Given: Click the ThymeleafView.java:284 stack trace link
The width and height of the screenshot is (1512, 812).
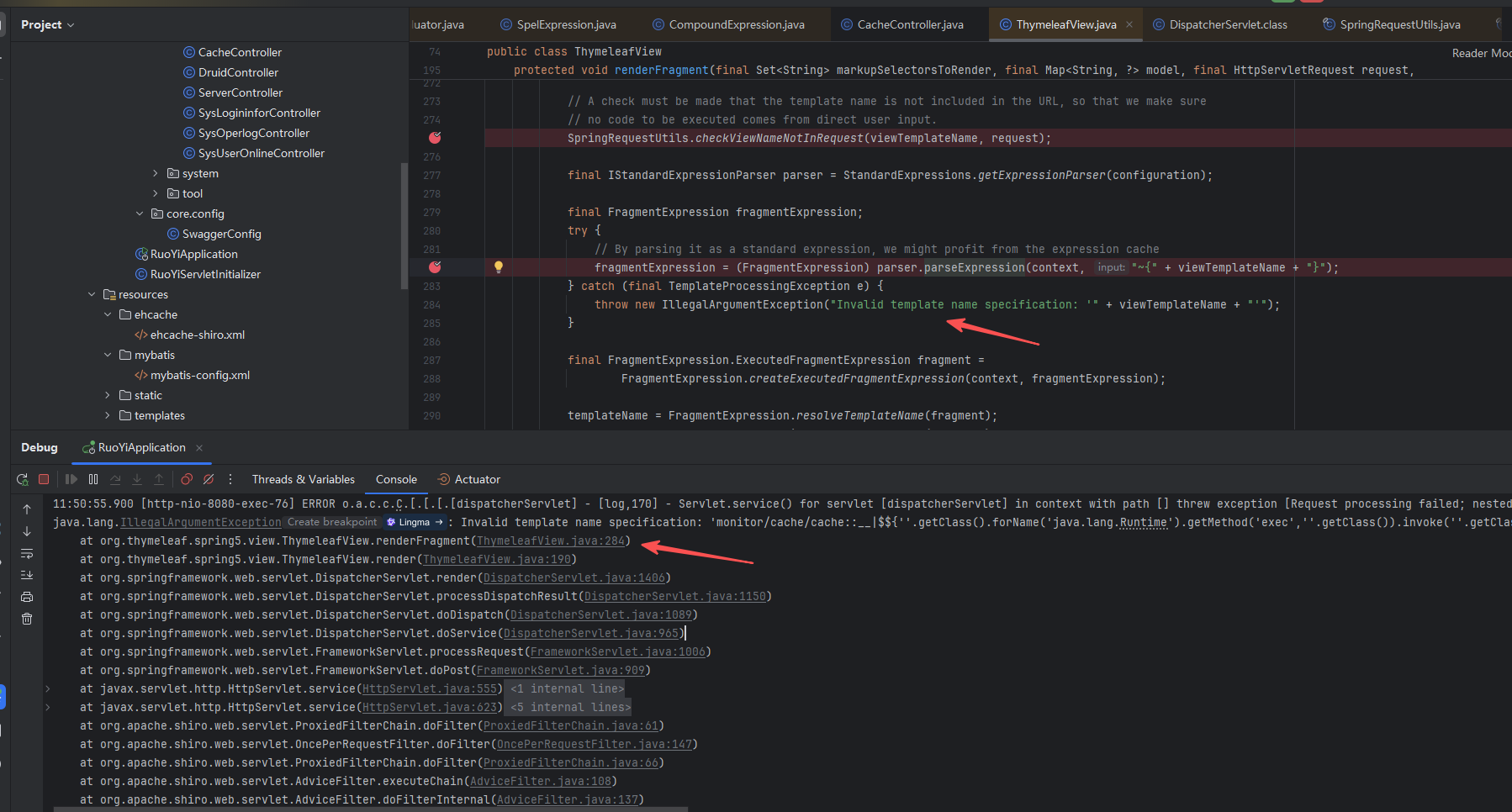Looking at the screenshot, I should [x=551, y=540].
